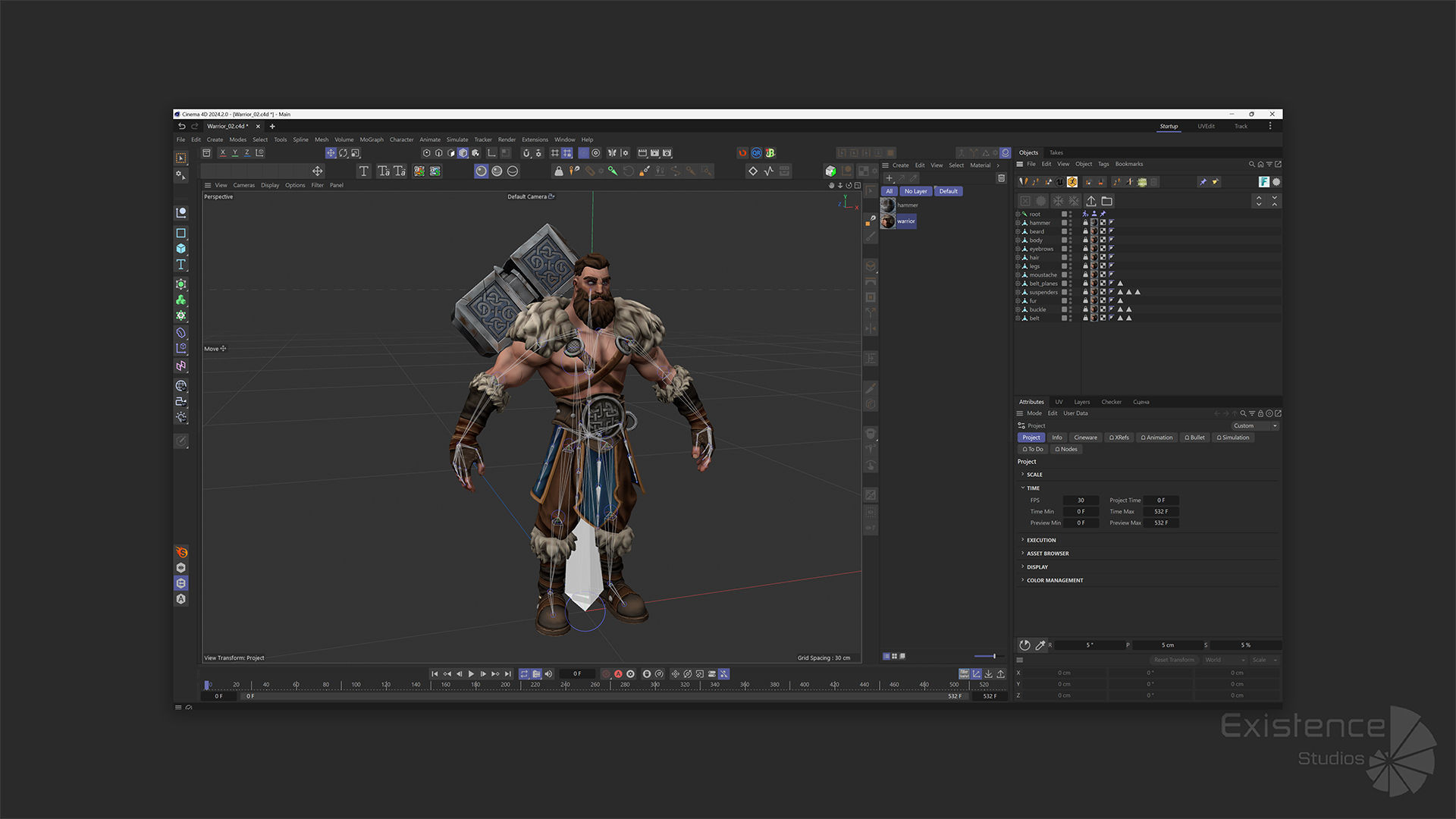
Task: Click the undo arrow icon
Action: click(x=182, y=127)
